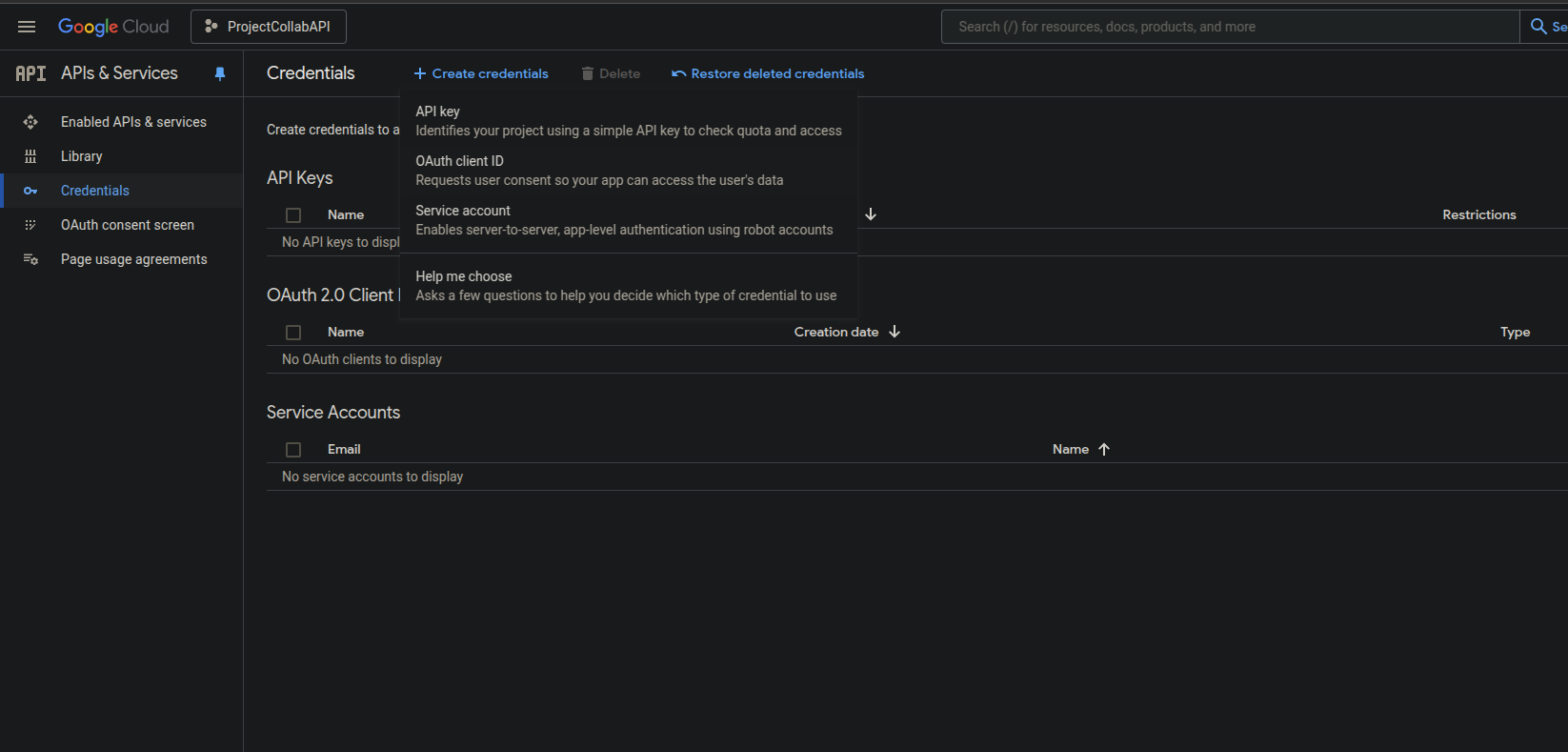Sort OAuth clients by Creation date
Screen dimensions: 1568x752
(836, 332)
